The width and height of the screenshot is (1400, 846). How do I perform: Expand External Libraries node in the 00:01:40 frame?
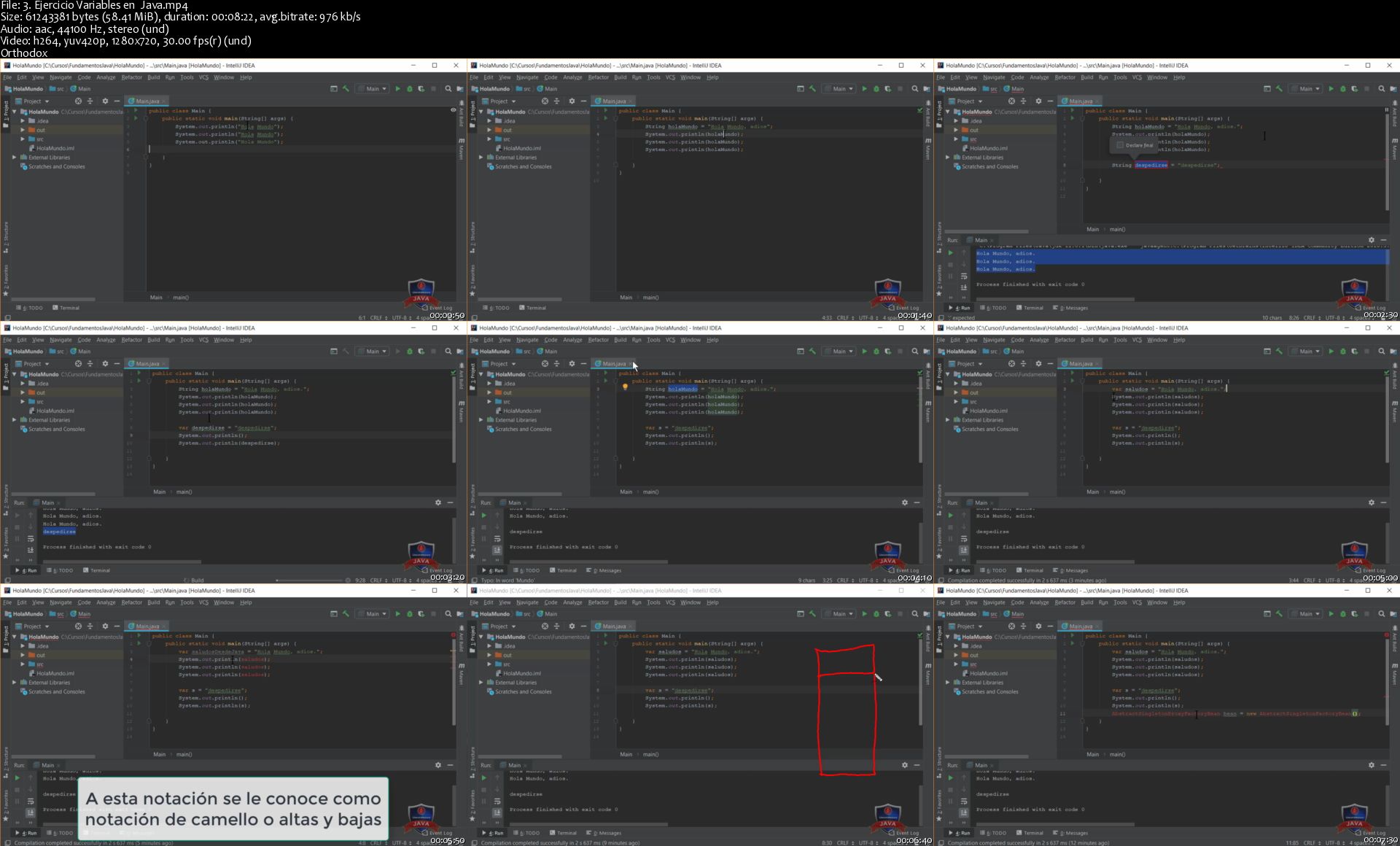pyautogui.click(x=481, y=158)
